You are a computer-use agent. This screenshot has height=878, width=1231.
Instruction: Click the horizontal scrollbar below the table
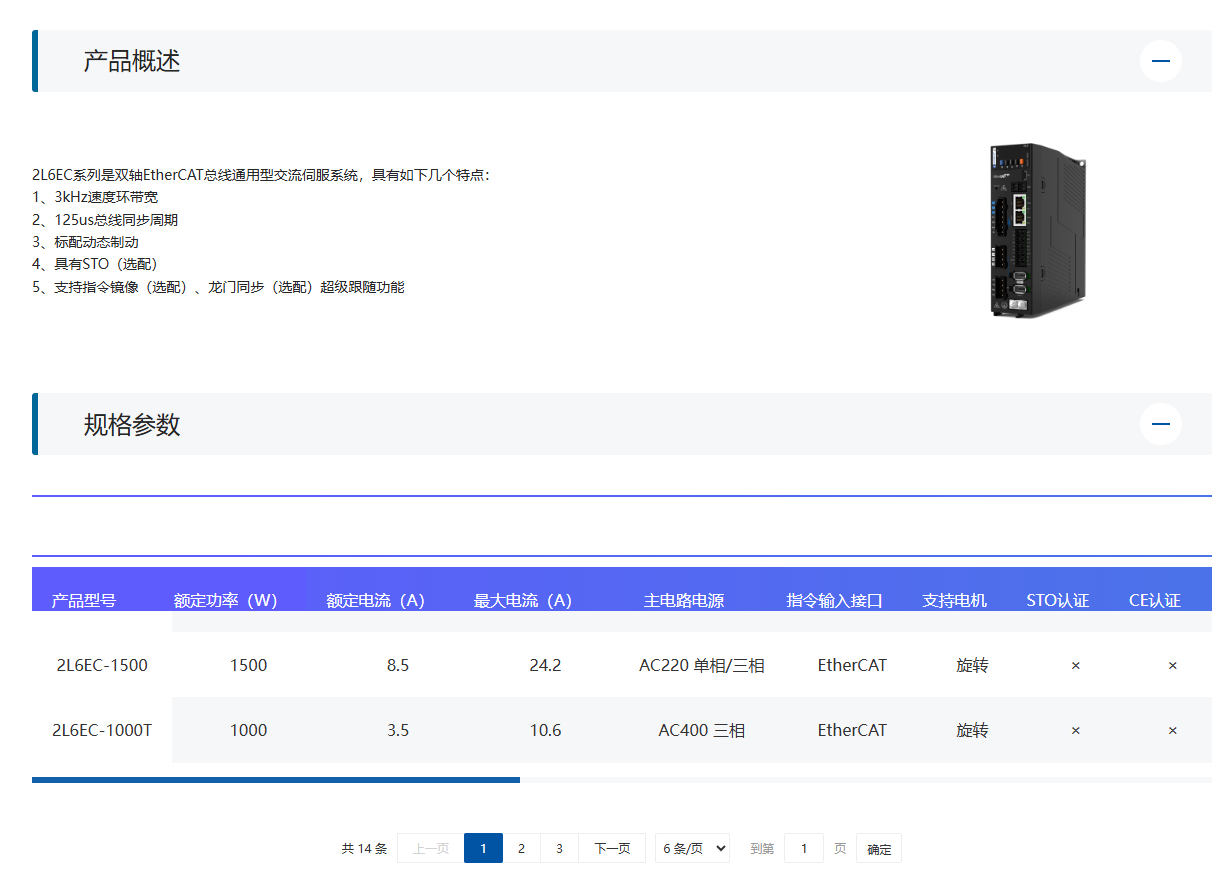pos(277,778)
